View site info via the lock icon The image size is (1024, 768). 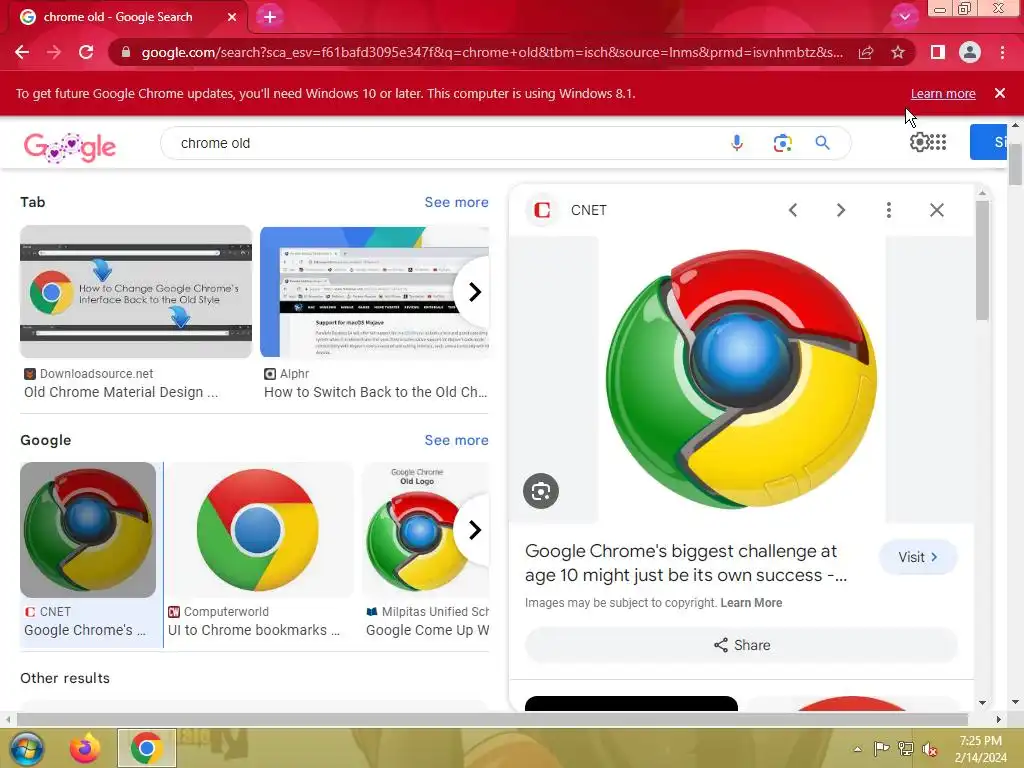coord(126,52)
